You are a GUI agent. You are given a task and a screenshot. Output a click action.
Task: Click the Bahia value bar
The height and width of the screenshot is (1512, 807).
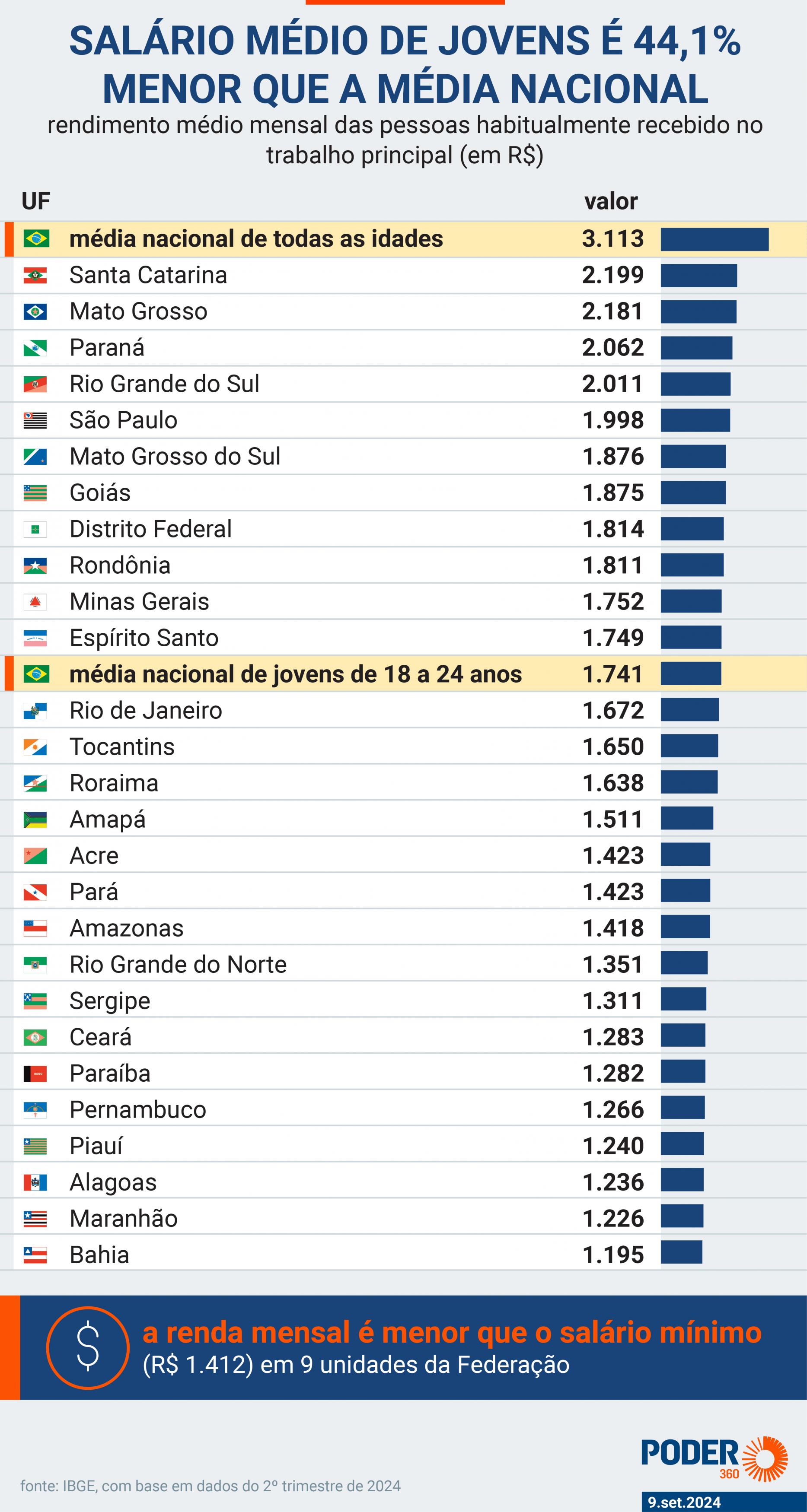pos(681,1252)
